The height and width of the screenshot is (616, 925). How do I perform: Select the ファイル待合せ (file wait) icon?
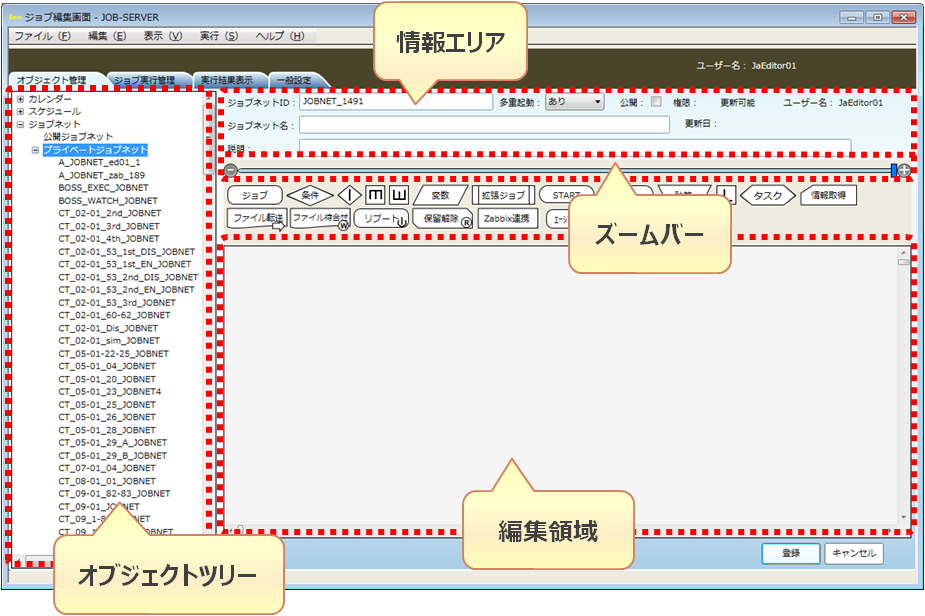coord(320,218)
